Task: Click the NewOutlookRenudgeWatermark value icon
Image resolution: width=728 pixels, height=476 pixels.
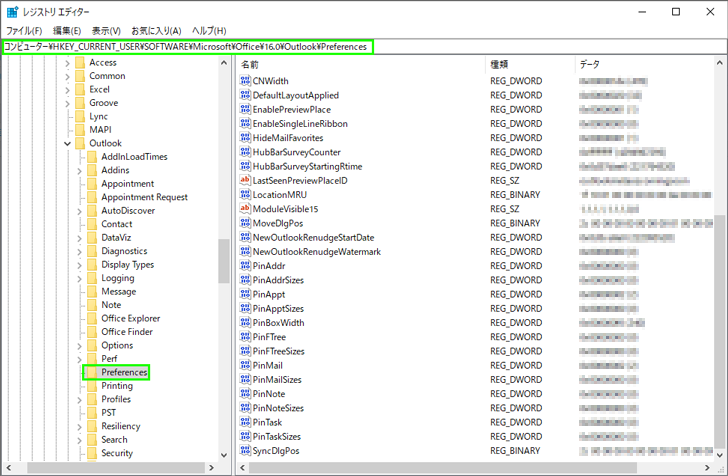Action: coord(245,251)
